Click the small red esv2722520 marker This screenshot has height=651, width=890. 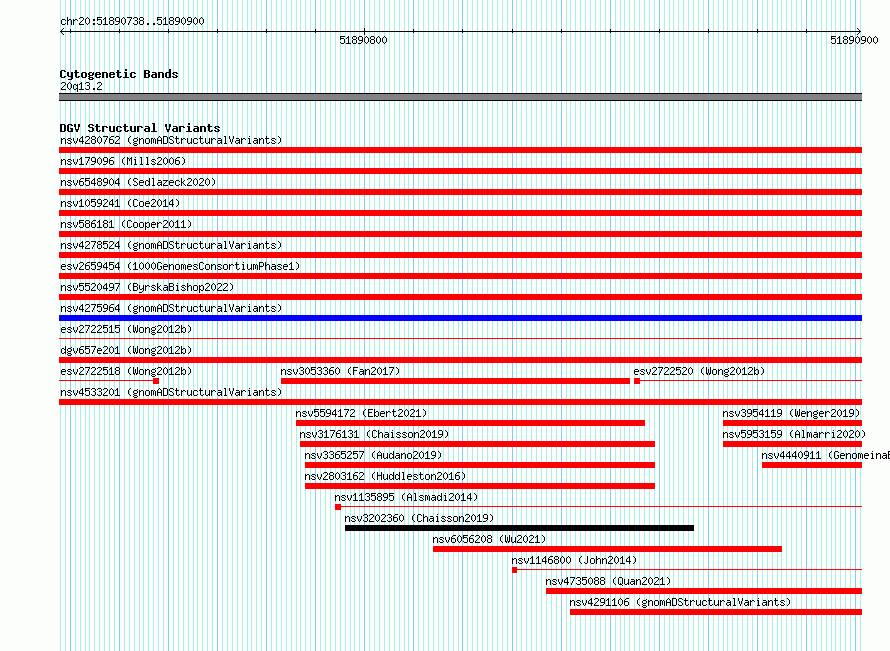[637, 381]
